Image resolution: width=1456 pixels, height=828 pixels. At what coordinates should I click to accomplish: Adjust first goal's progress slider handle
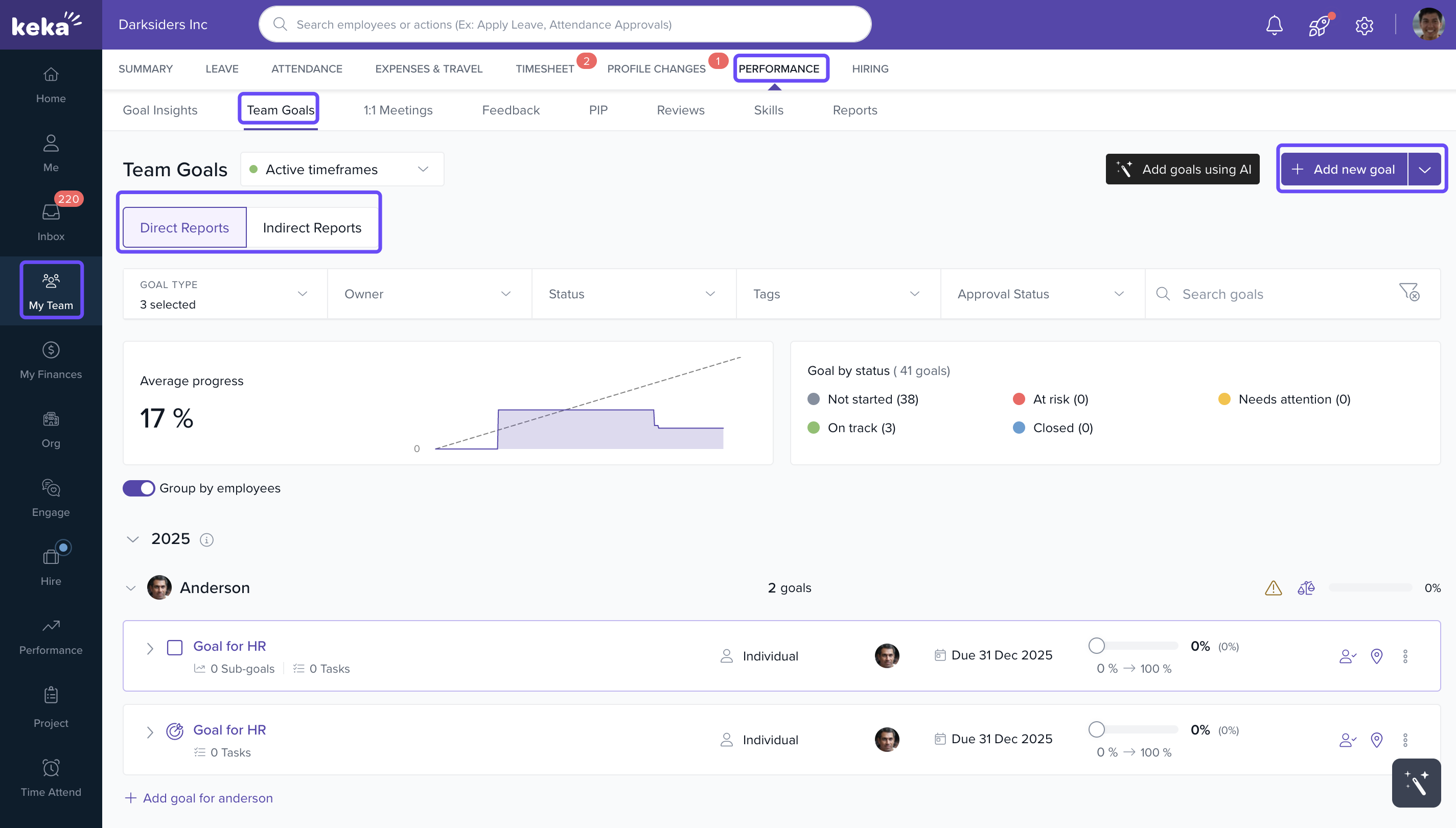(1096, 646)
